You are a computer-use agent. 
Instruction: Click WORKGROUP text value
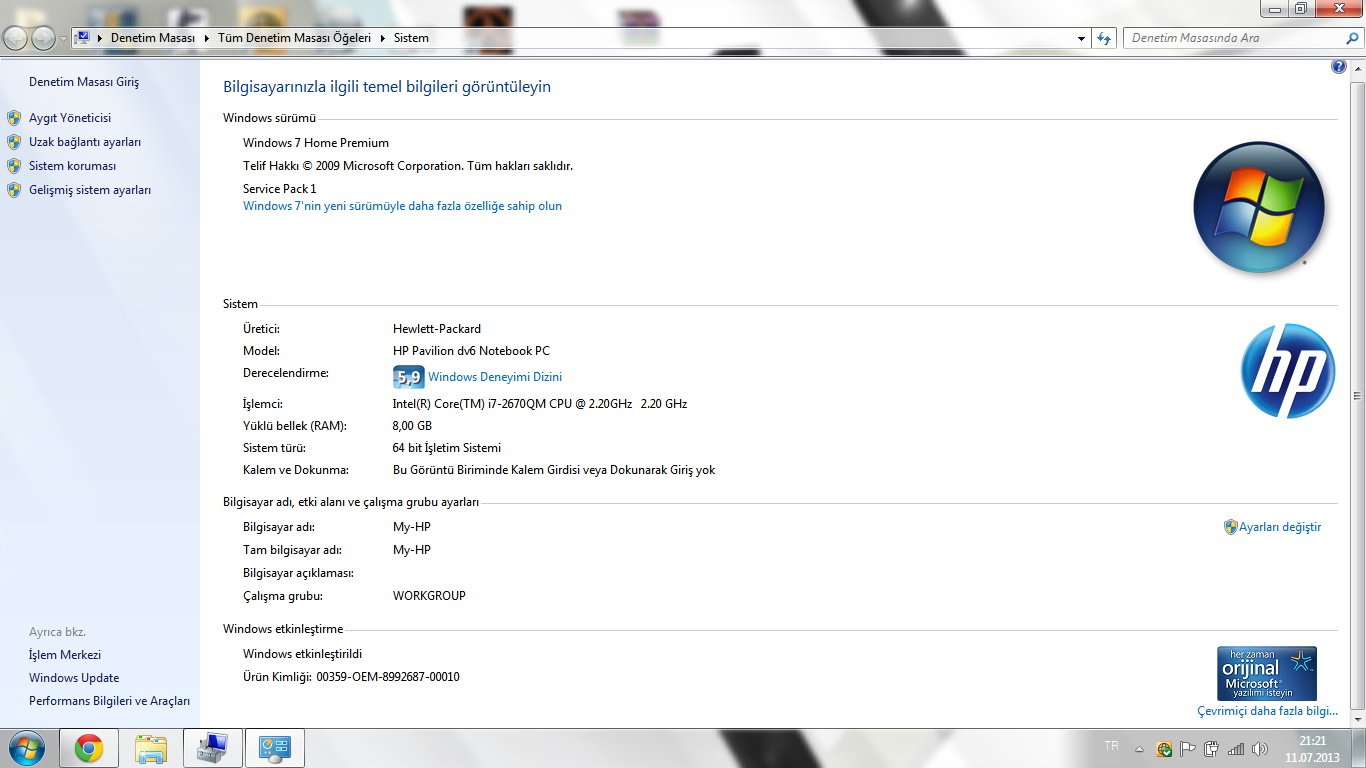point(429,596)
